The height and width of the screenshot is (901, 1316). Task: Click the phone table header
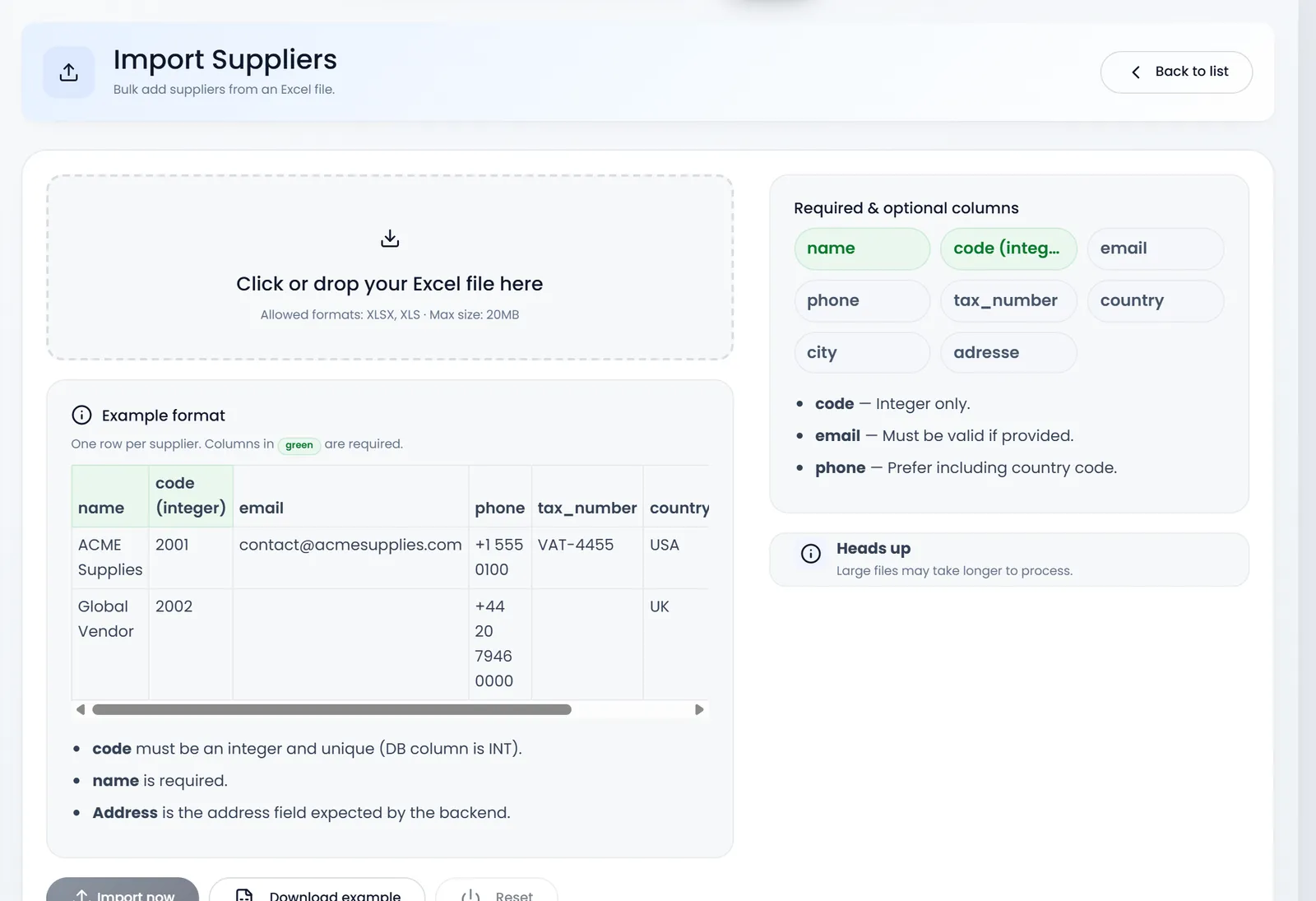500,496
